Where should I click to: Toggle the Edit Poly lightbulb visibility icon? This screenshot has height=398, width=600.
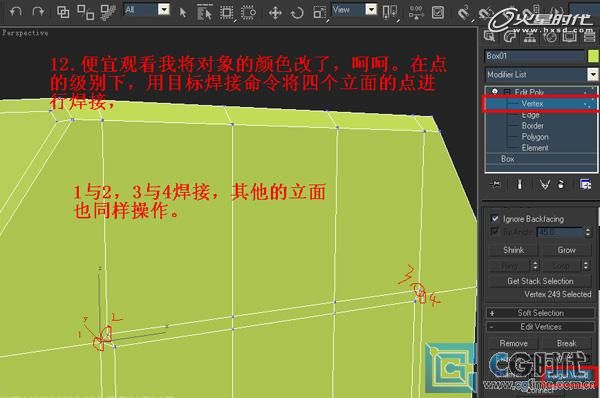(495, 92)
